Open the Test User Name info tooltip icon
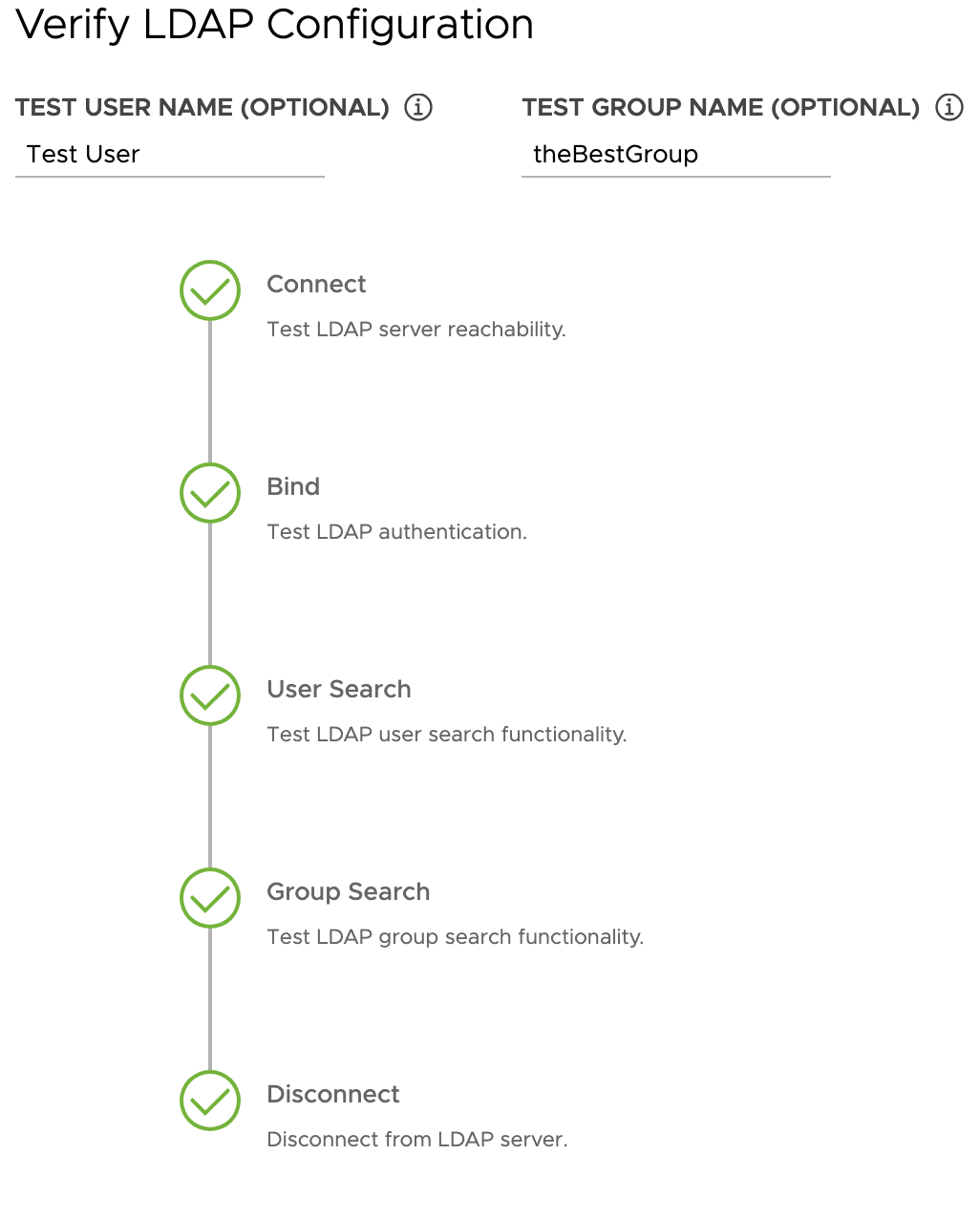Screen dimensions: 980x1219 [x=417, y=107]
